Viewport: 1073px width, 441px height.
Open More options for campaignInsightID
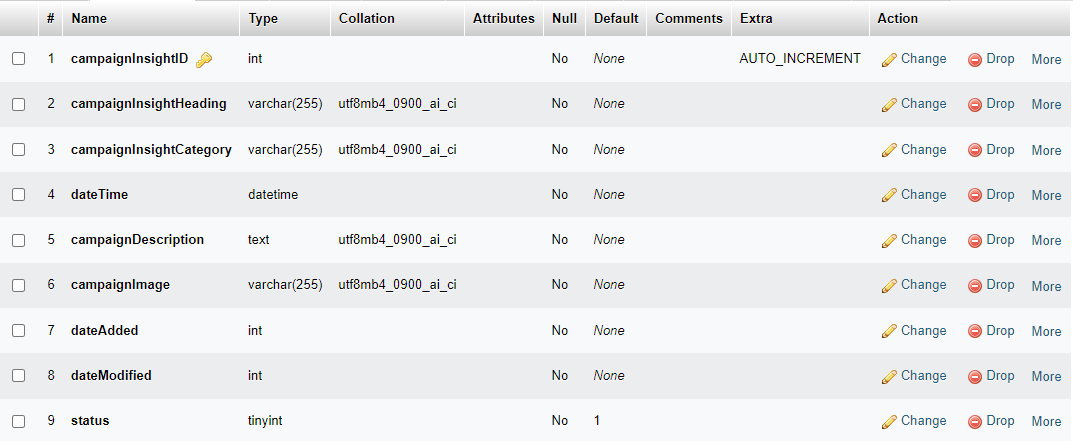[x=1046, y=59]
